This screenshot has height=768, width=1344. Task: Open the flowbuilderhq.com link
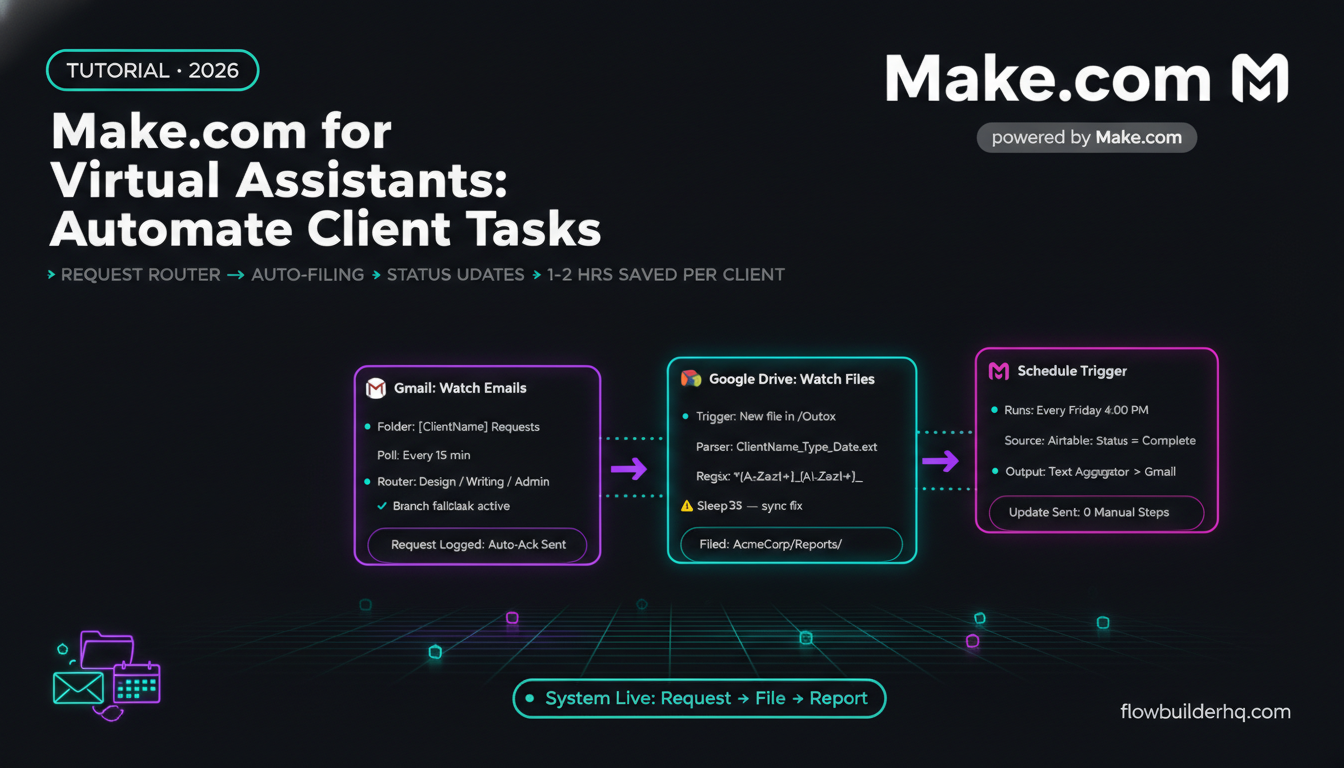(1206, 712)
